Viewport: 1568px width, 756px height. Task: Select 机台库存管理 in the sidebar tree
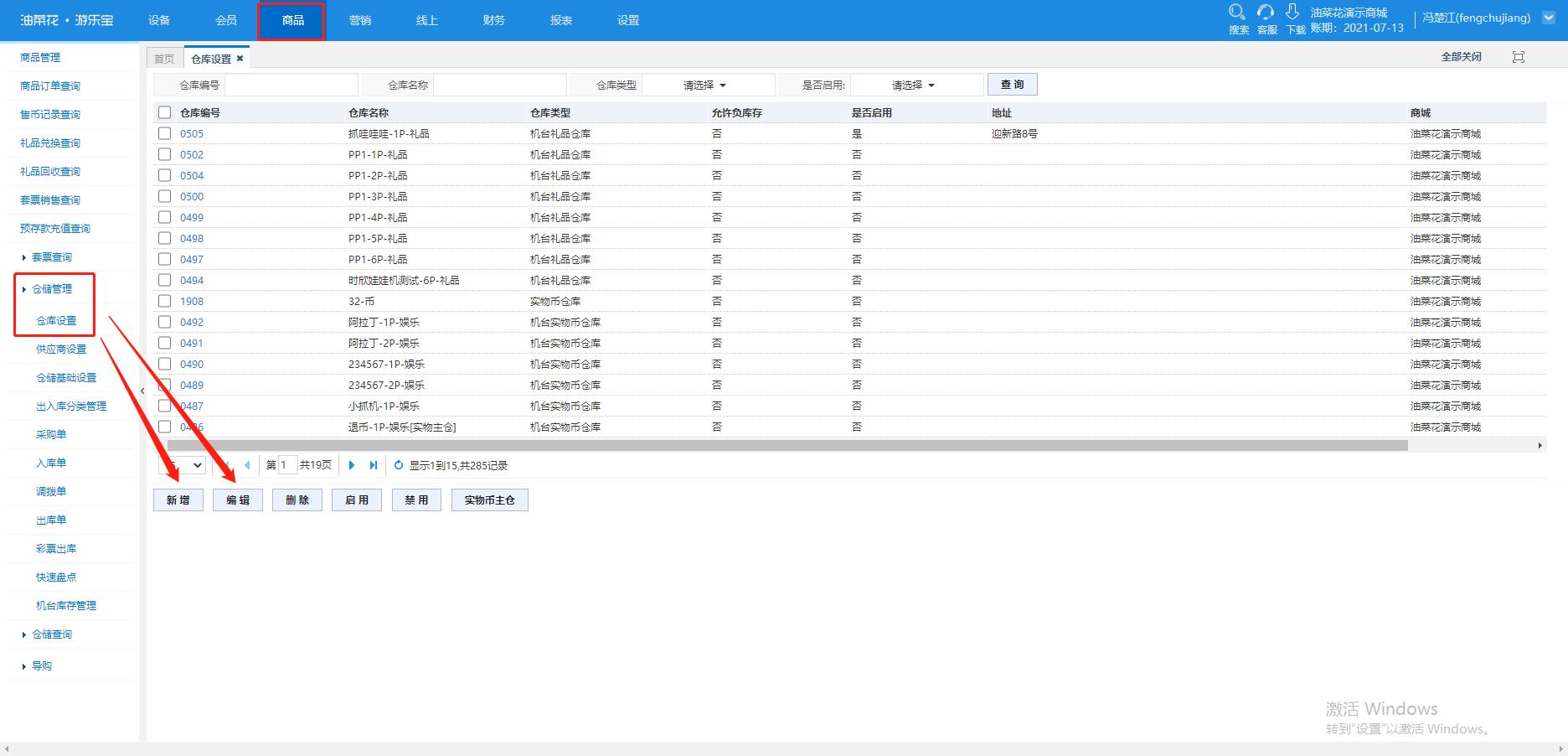(66, 606)
